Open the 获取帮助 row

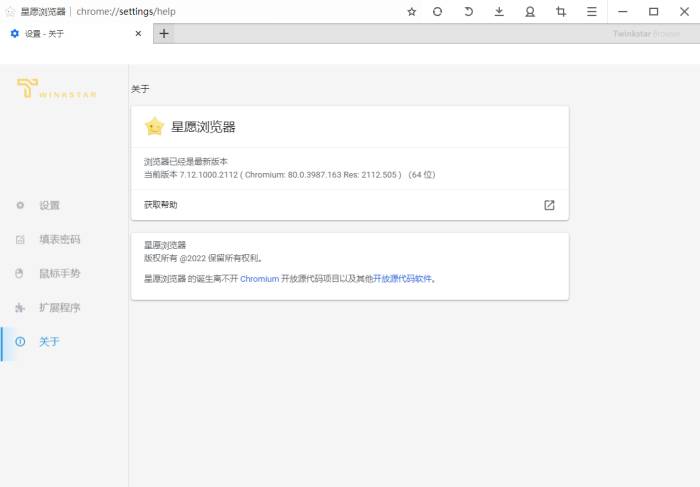pyautogui.click(x=350, y=205)
